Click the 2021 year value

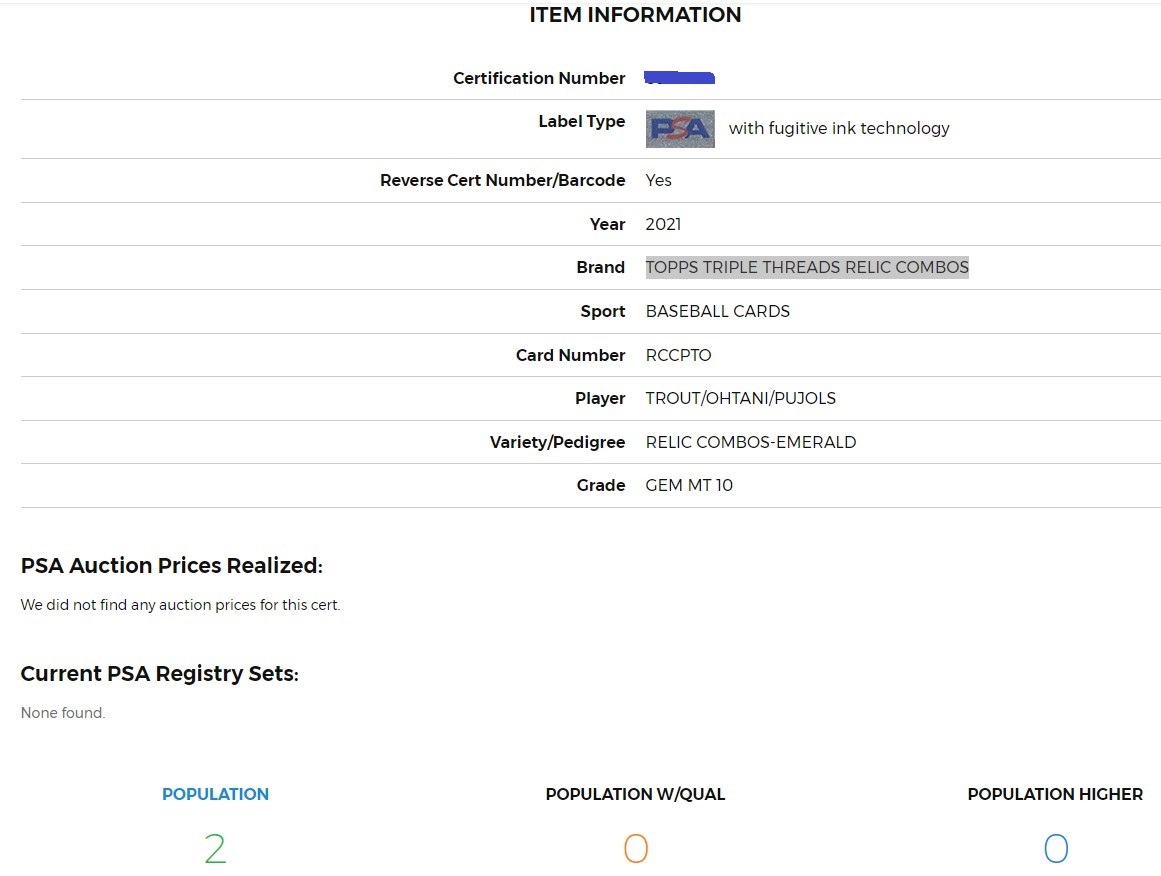663,224
